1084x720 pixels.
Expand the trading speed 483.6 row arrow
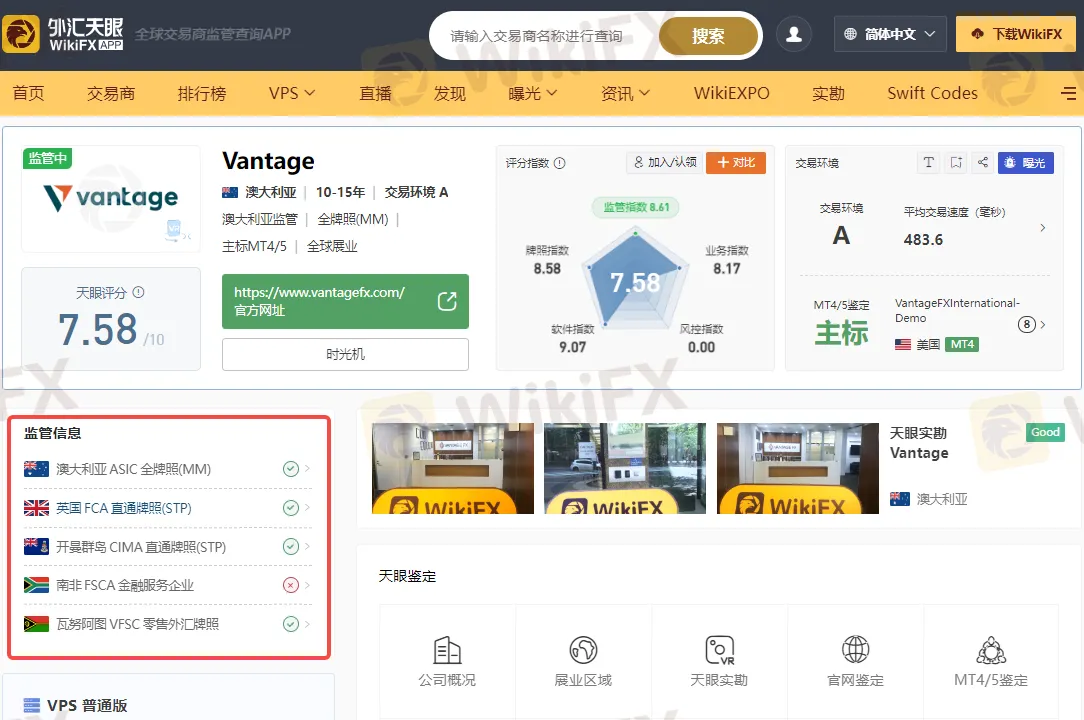pyautogui.click(x=1043, y=228)
